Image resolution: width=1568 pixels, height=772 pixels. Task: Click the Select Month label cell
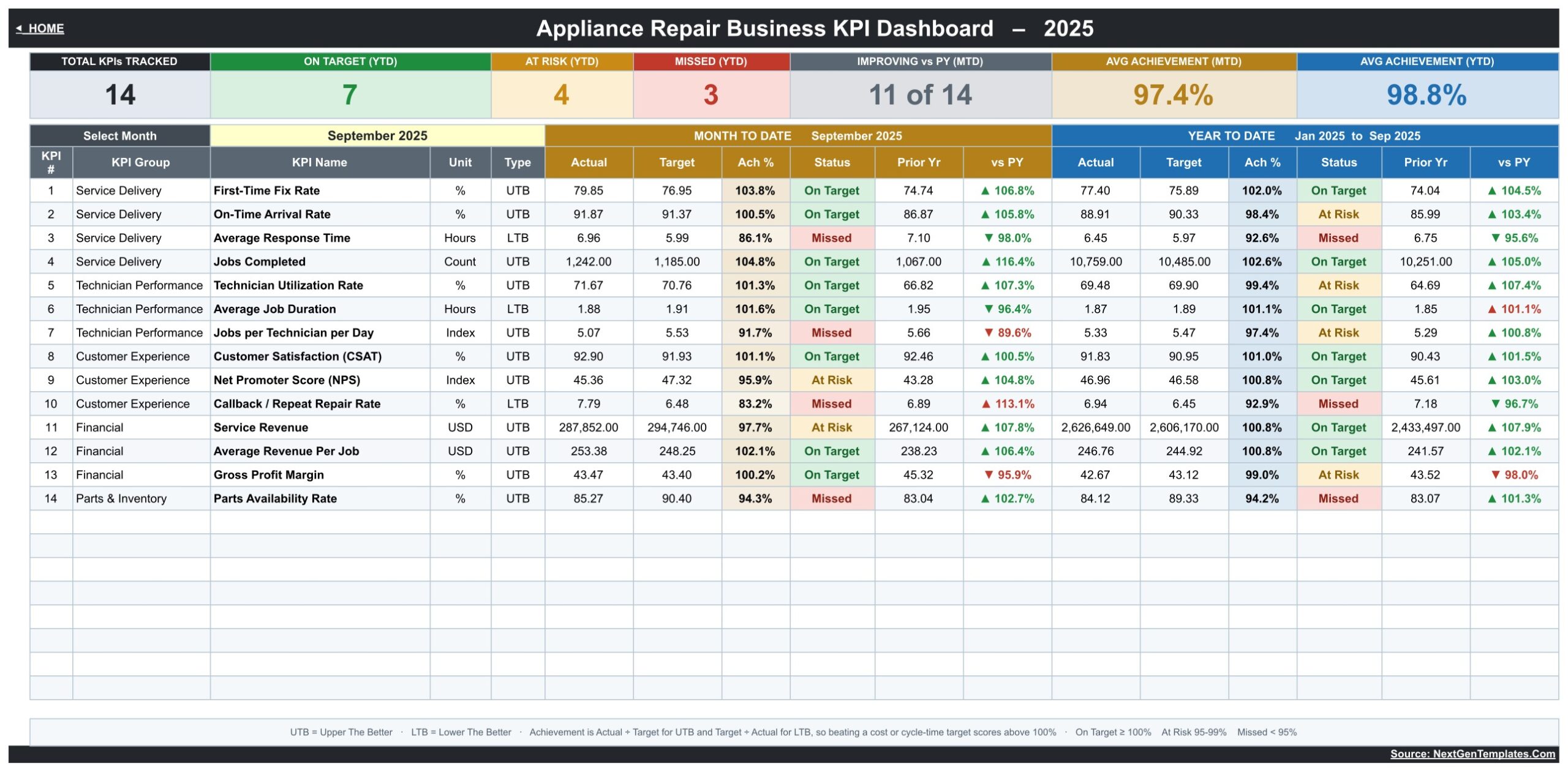120,136
